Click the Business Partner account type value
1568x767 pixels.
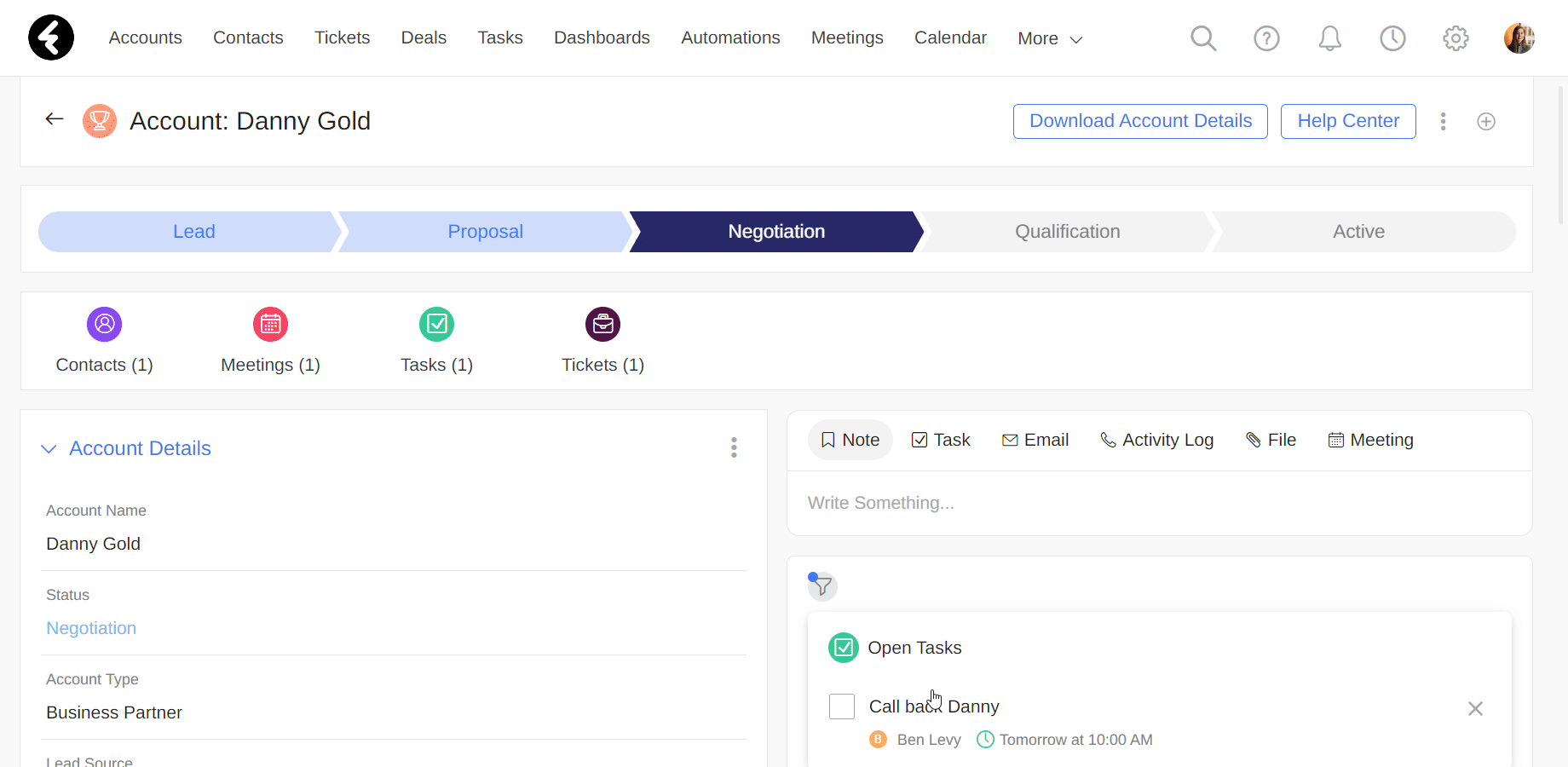114,712
